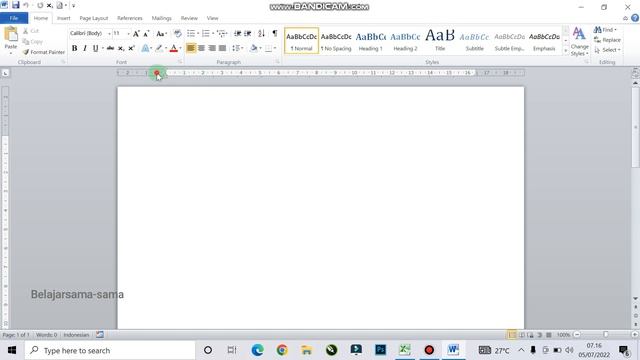The height and width of the screenshot is (360, 640).
Task: Open Multilevel List dropdown
Action: point(227,33)
